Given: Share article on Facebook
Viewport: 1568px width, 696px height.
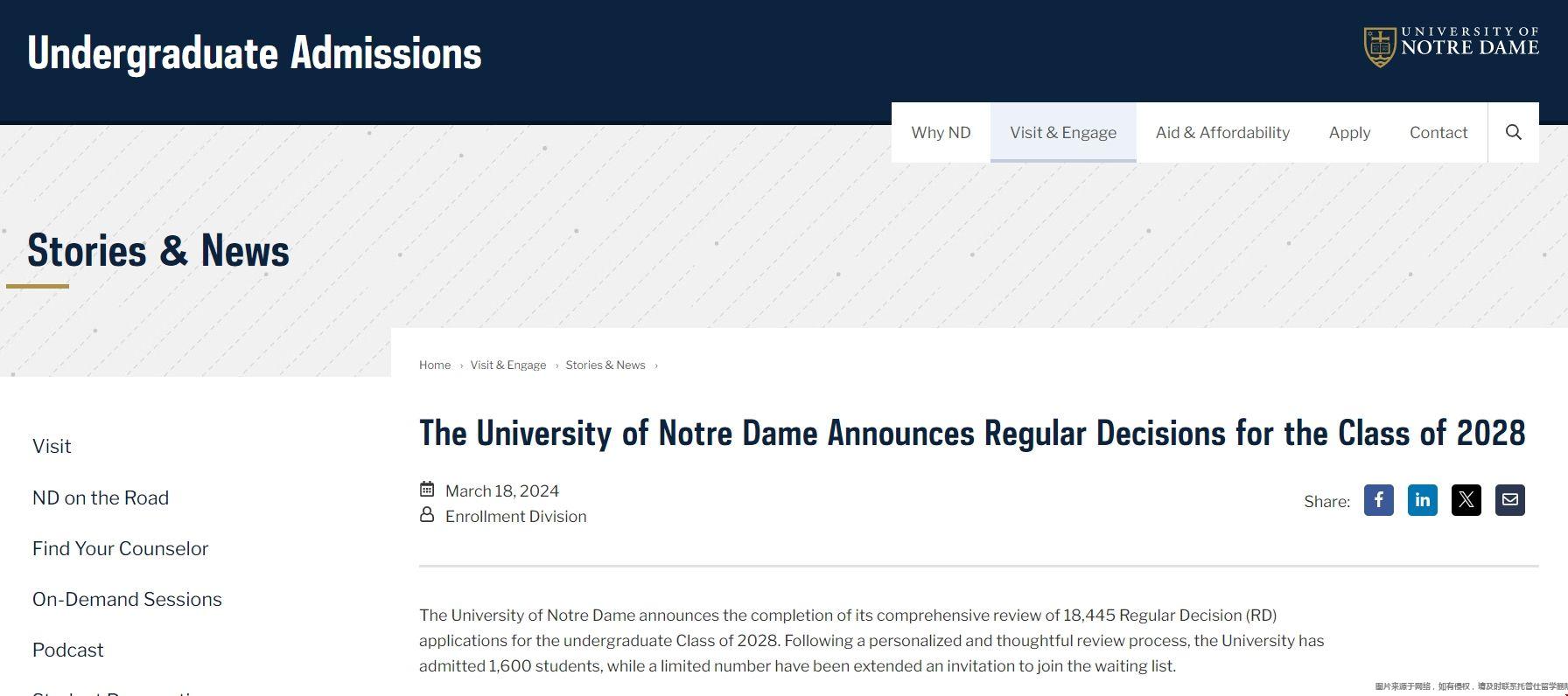Looking at the screenshot, I should pos(1378,500).
